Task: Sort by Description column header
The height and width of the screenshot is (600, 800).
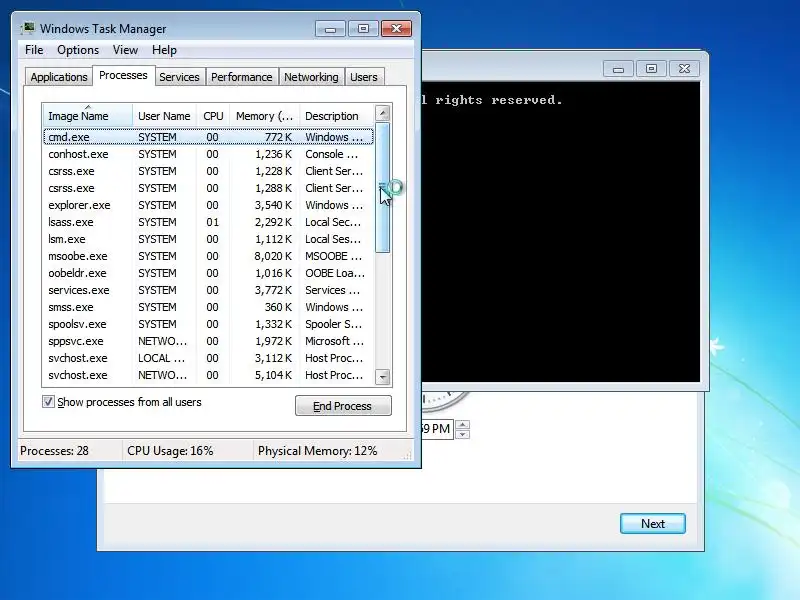Action: pos(336,116)
